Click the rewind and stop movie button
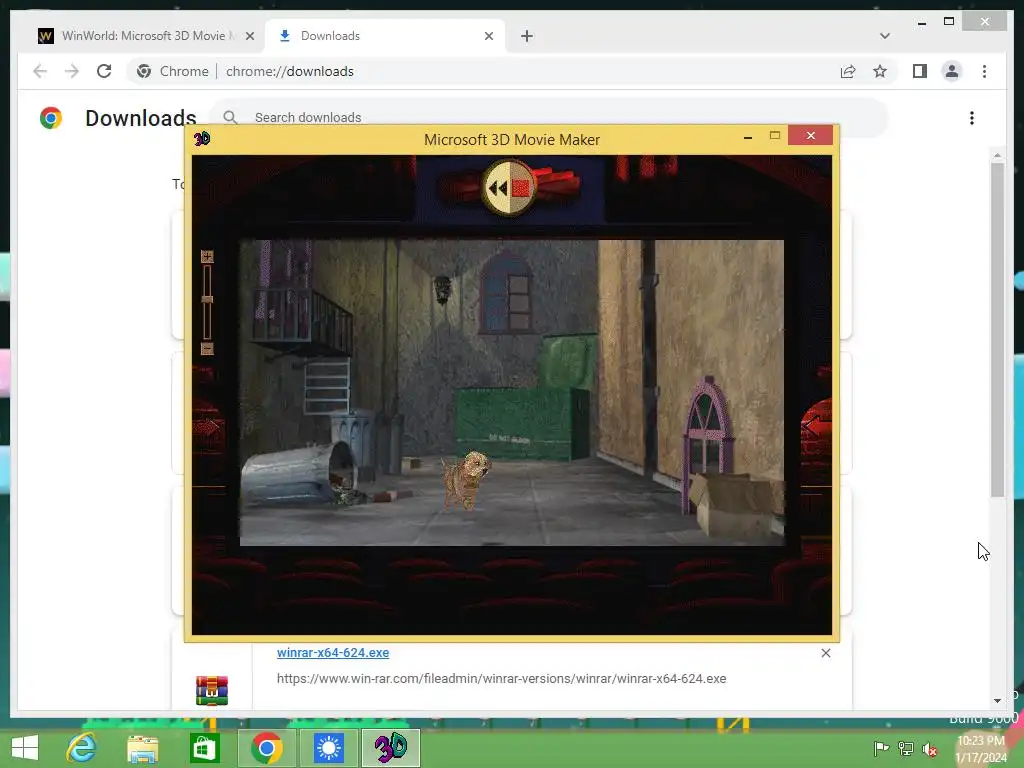This screenshot has height=768, width=1024. tap(509, 188)
